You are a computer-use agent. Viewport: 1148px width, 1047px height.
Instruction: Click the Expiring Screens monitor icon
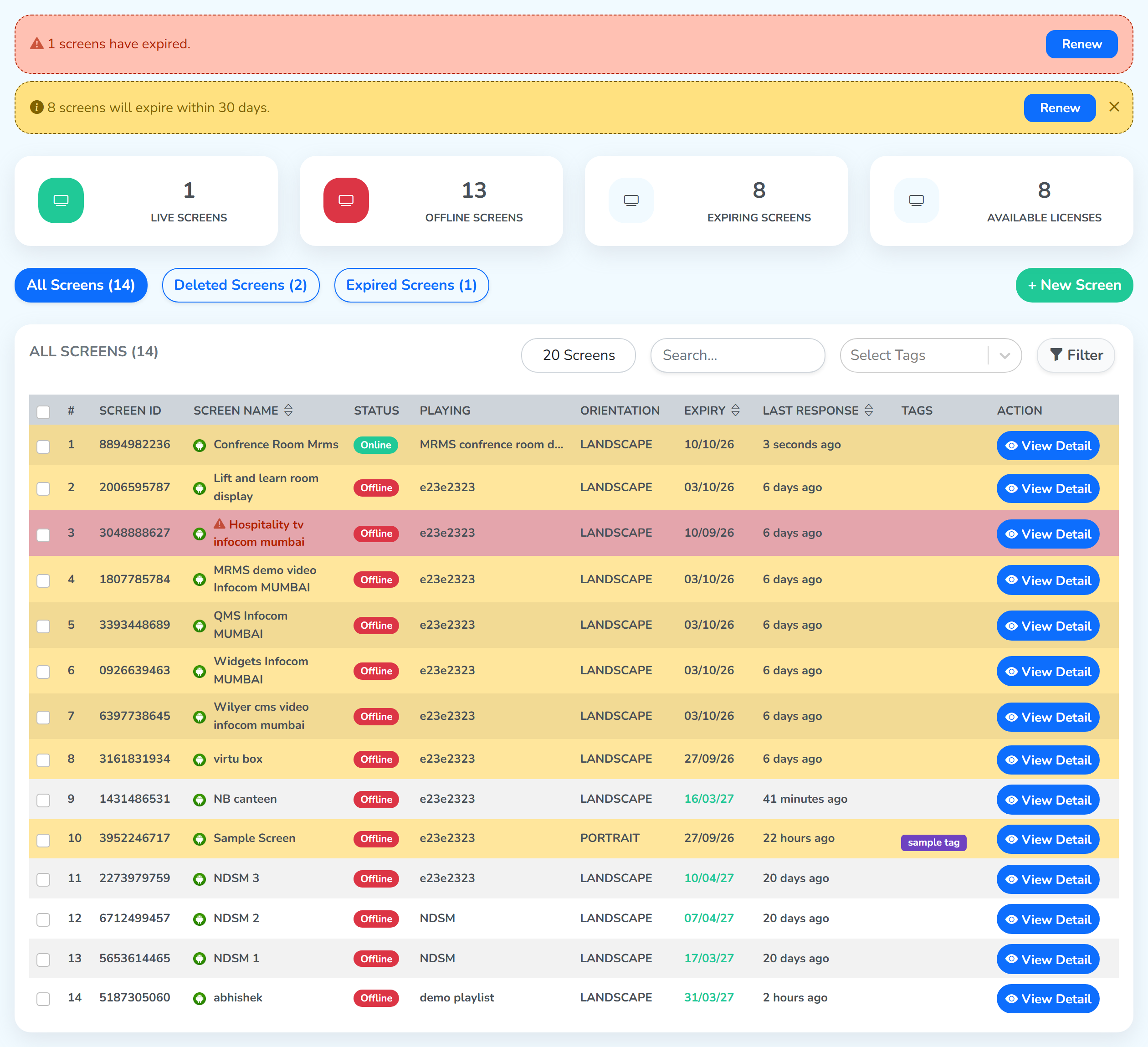coord(631,200)
